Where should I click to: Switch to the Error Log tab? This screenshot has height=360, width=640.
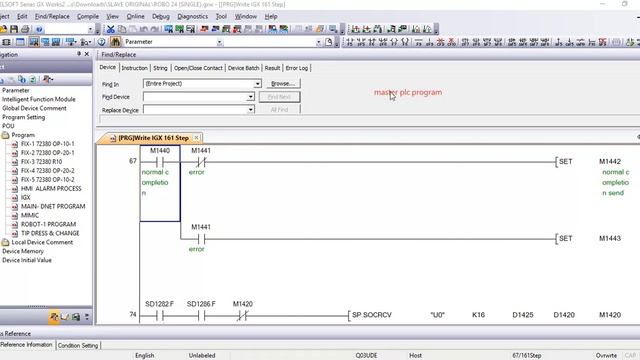(x=297, y=68)
